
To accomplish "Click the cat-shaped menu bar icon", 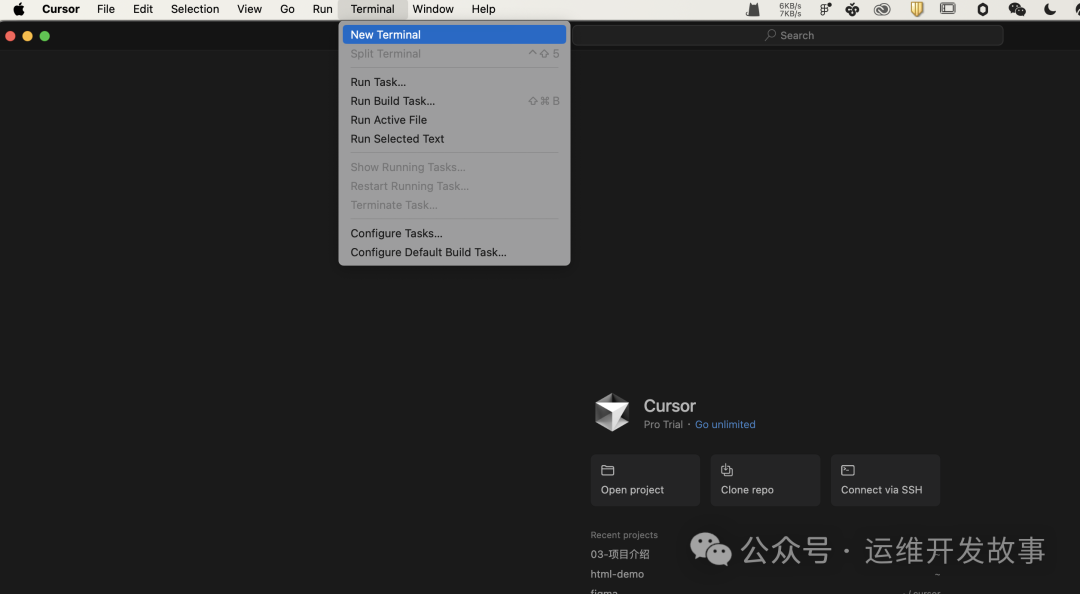I will (x=754, y=9).
